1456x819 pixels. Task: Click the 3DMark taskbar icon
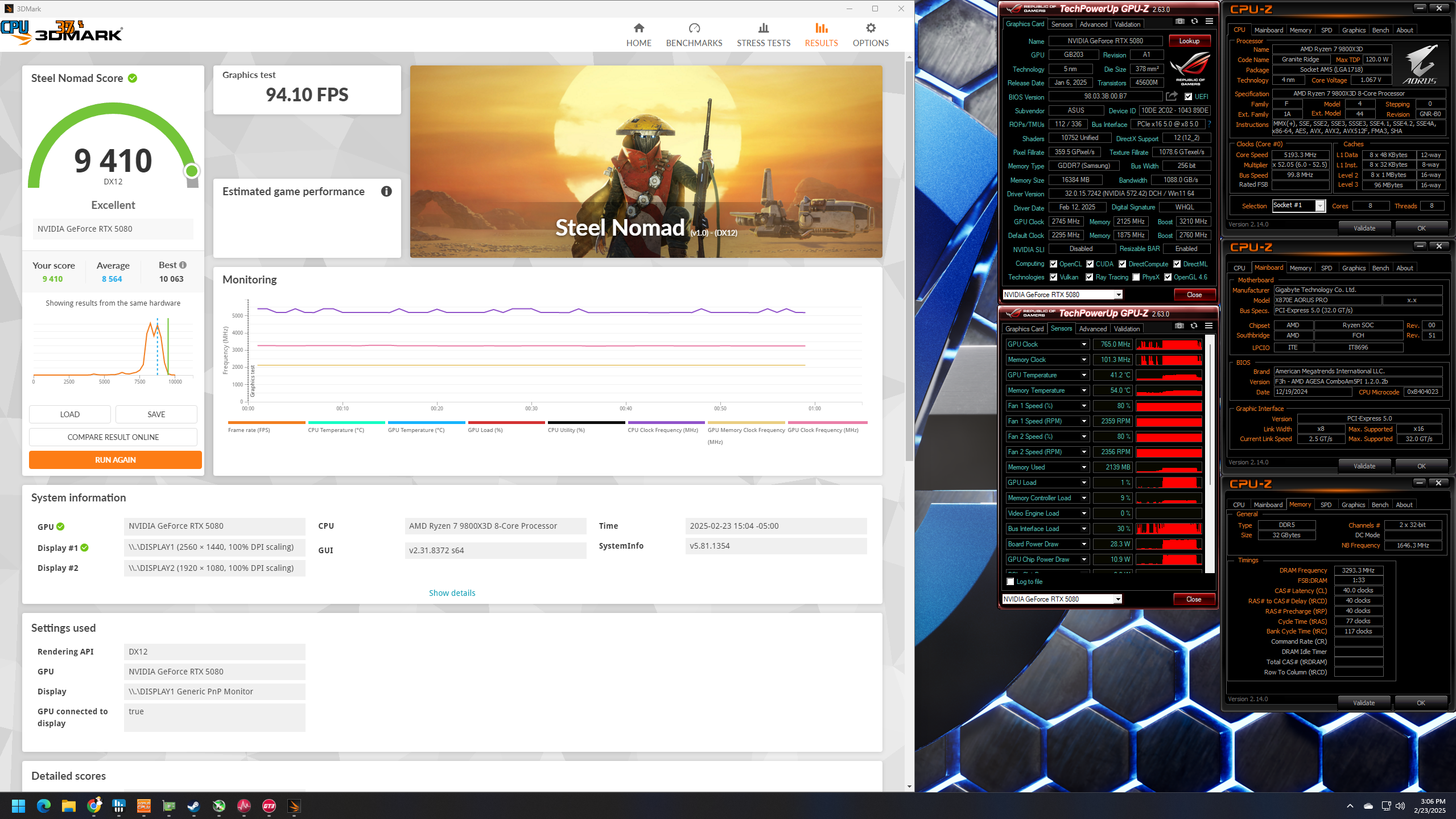pos(294,806)
